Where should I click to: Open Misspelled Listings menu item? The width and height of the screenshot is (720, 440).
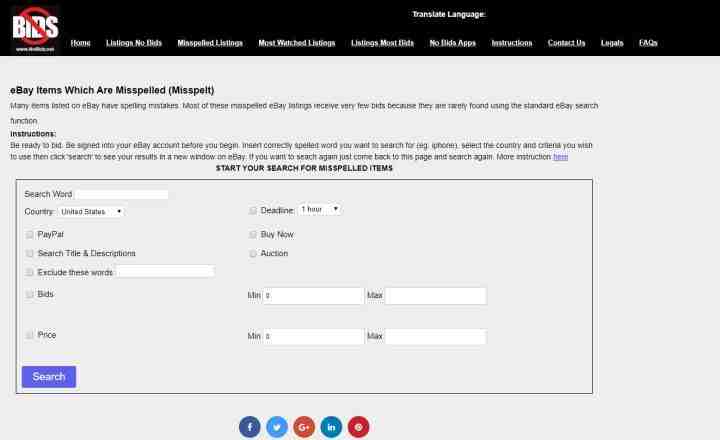210,43
